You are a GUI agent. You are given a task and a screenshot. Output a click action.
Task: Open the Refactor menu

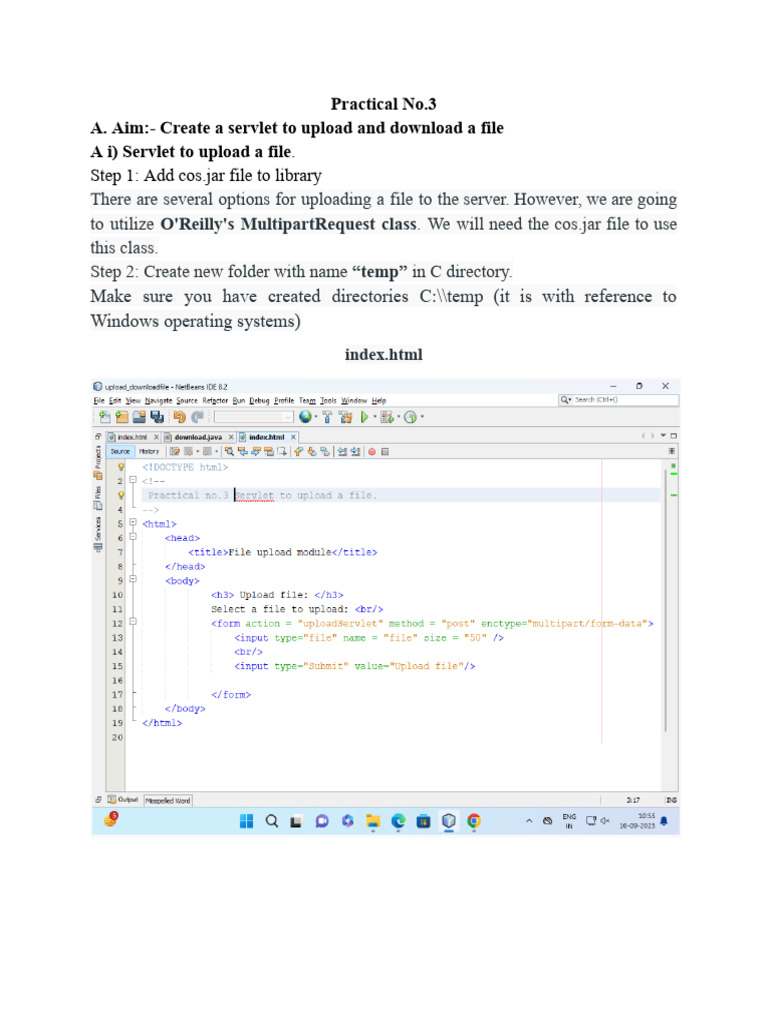215,400
